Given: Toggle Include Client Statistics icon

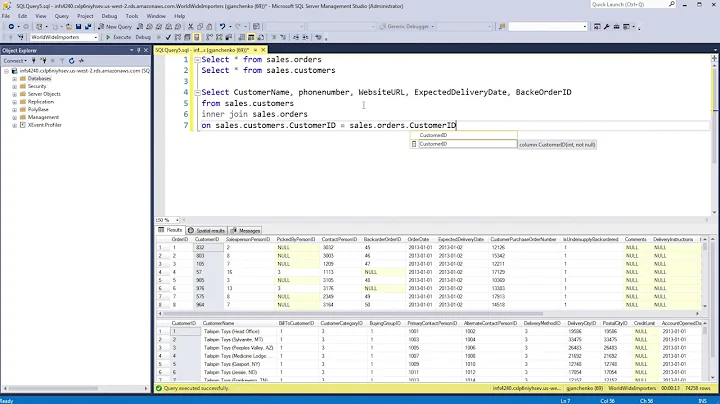Looking at the screenshot, I should click(x=229, y=37).
